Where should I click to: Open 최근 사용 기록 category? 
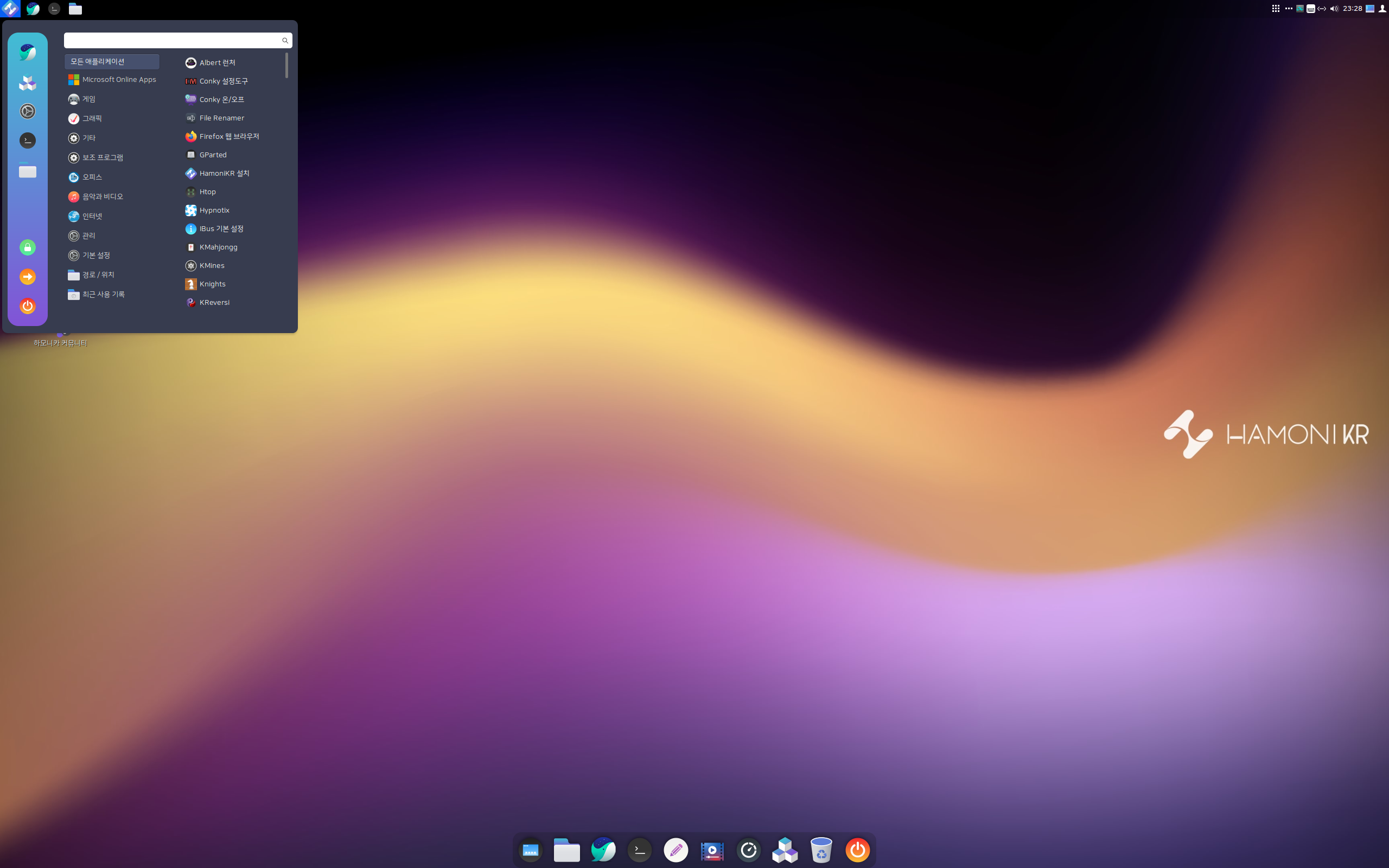click(x=112, y=295)
